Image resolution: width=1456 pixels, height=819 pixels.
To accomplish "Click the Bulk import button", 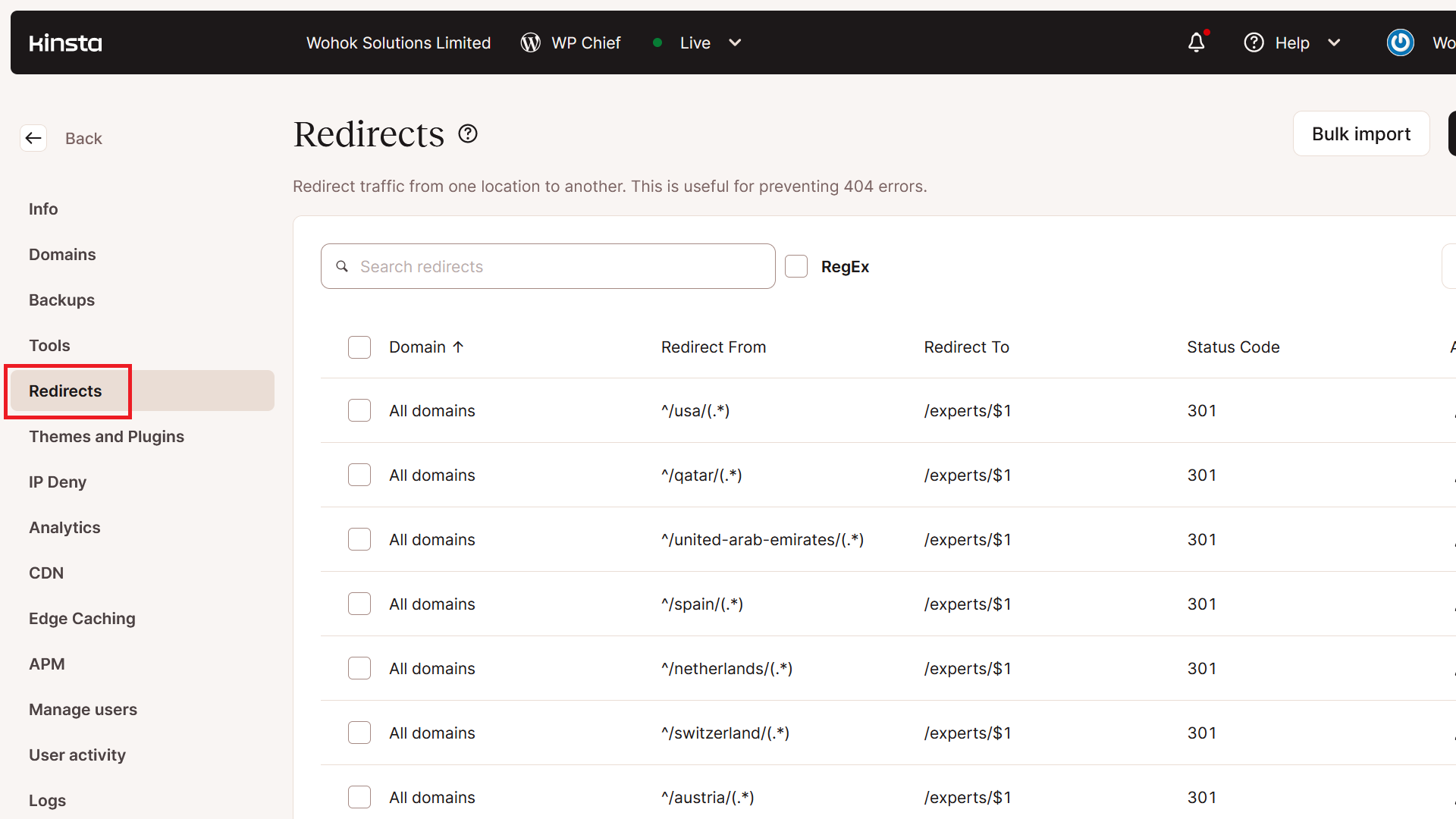I will [1361, 133].
